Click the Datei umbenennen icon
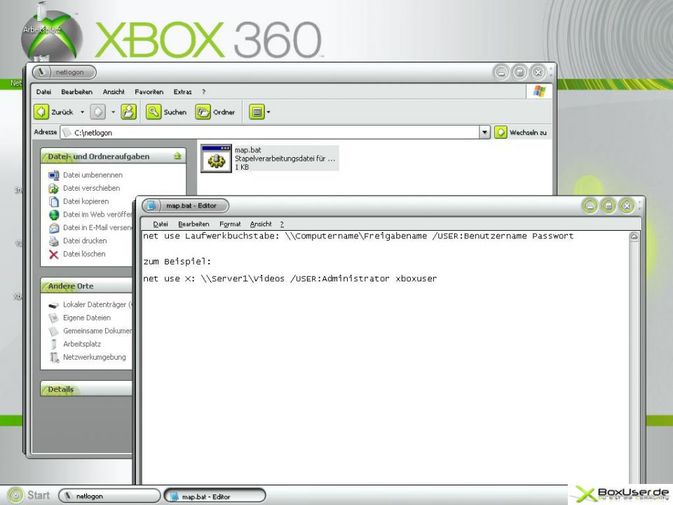The height and width of the screenshot is (505, 673). coord(54,175)
